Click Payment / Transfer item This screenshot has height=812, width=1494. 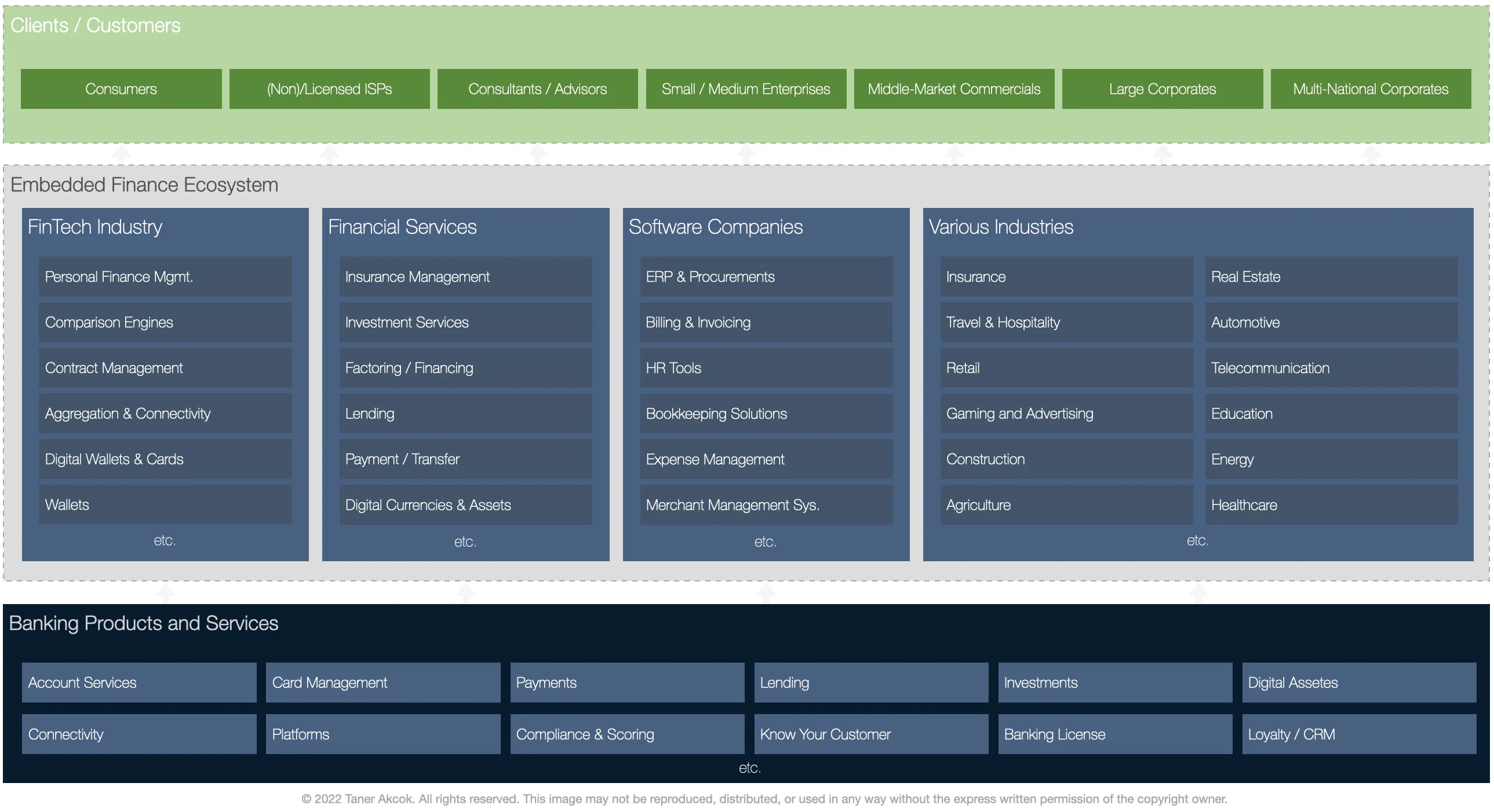coord(466,459)
